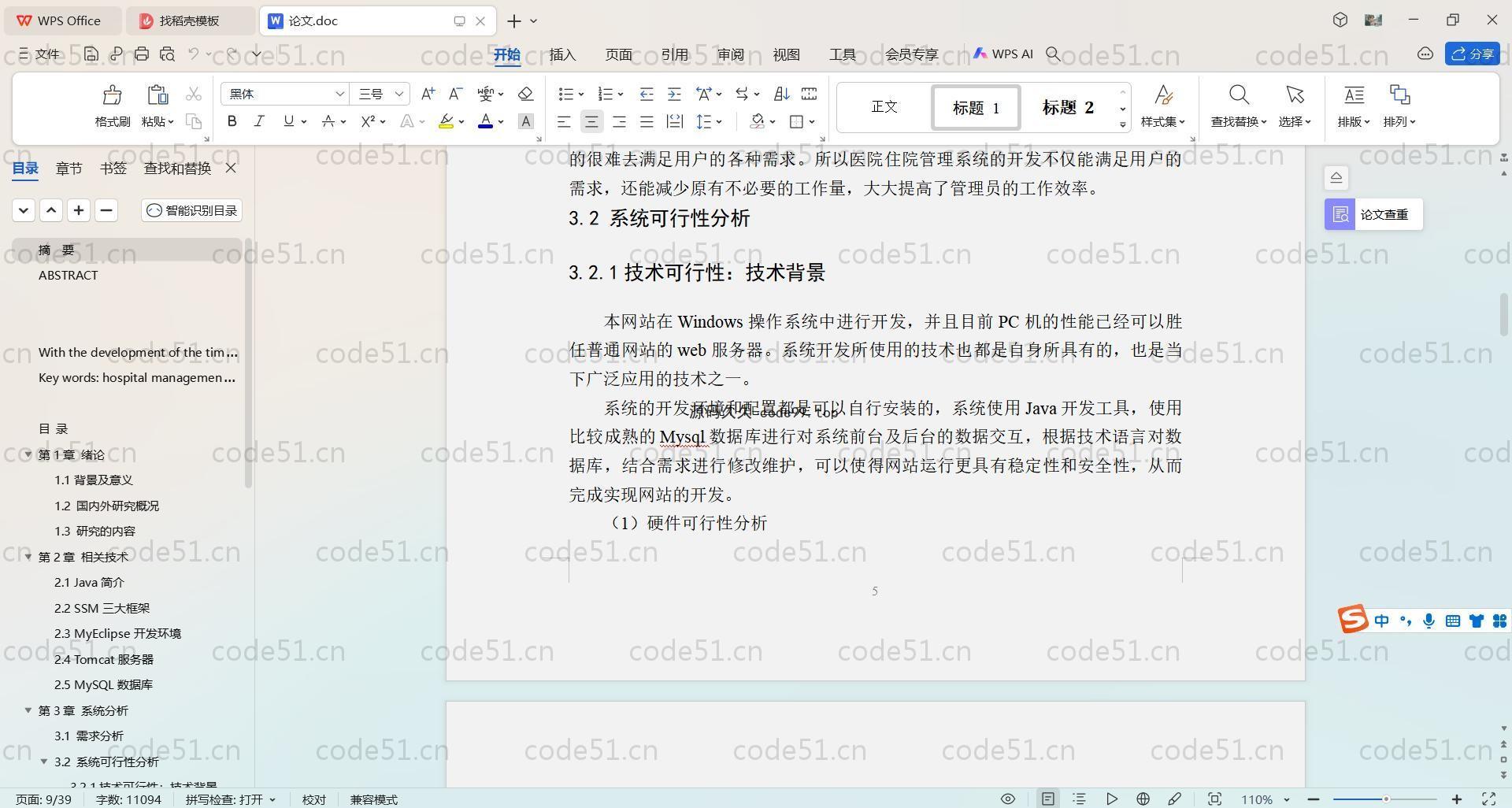Select Center paragraph alignment

[591, 121]
